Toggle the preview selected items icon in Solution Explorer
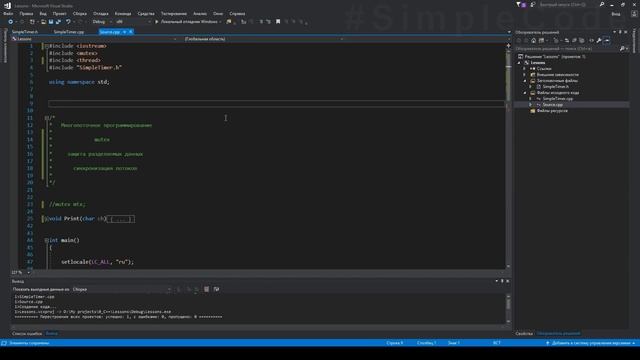 607,40
